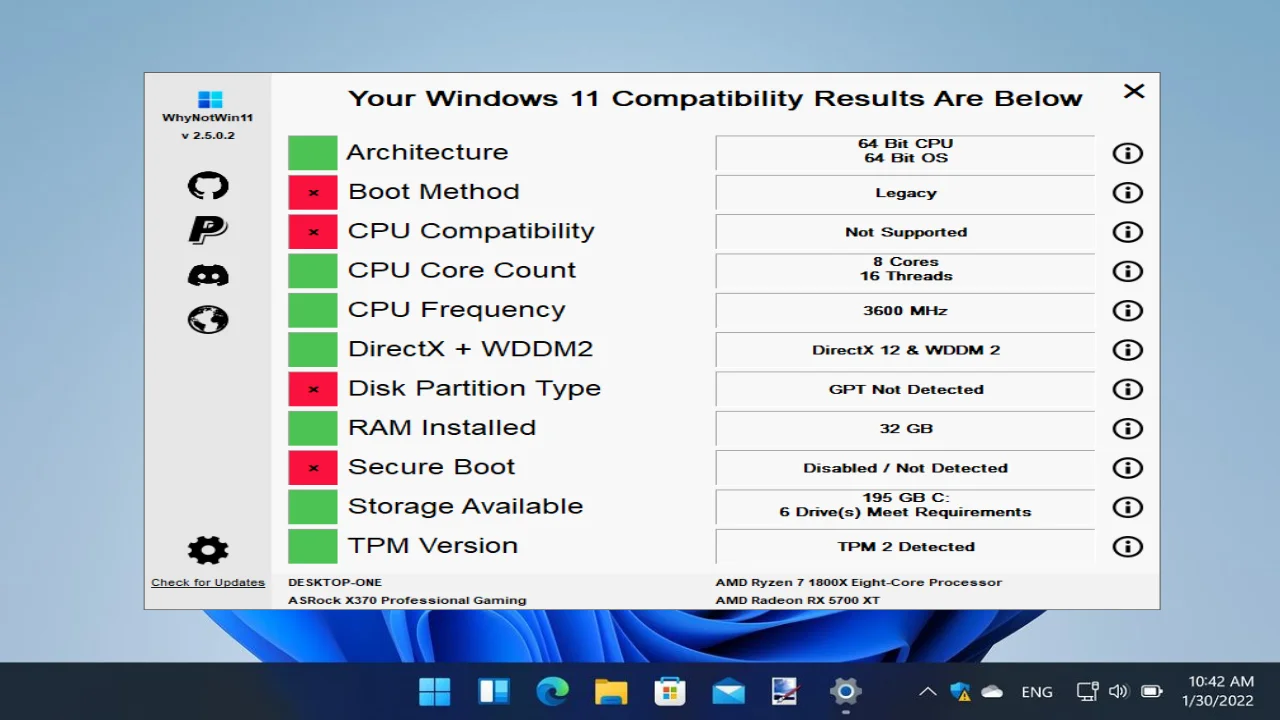Open the taskbar app left of Settings
Viewport: 1280px width, 720px height.
[x=787, y=691]
